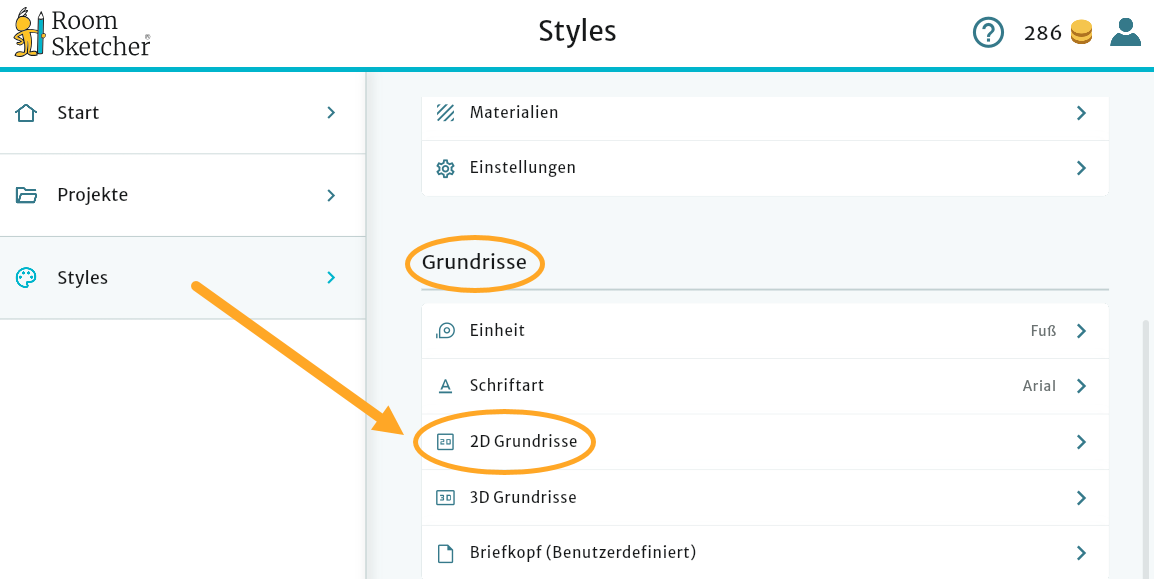The height and width of the screenshot is (579, 1154).
Task: Click the RoomSketcher logo
Action: pyautogui.click(x=80, y=32)
